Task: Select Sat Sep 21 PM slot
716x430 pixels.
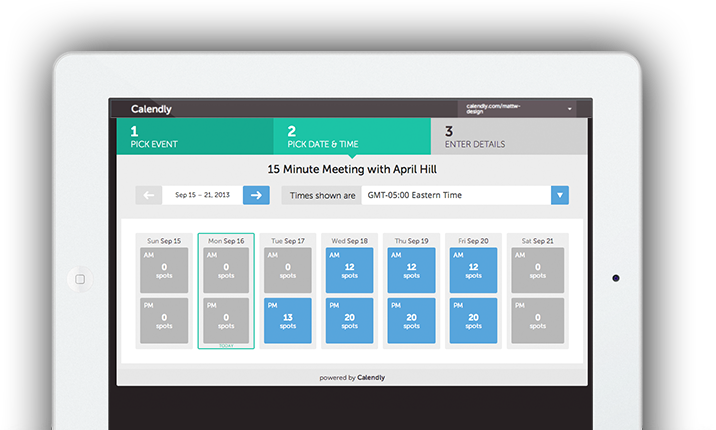Action: 537,320
